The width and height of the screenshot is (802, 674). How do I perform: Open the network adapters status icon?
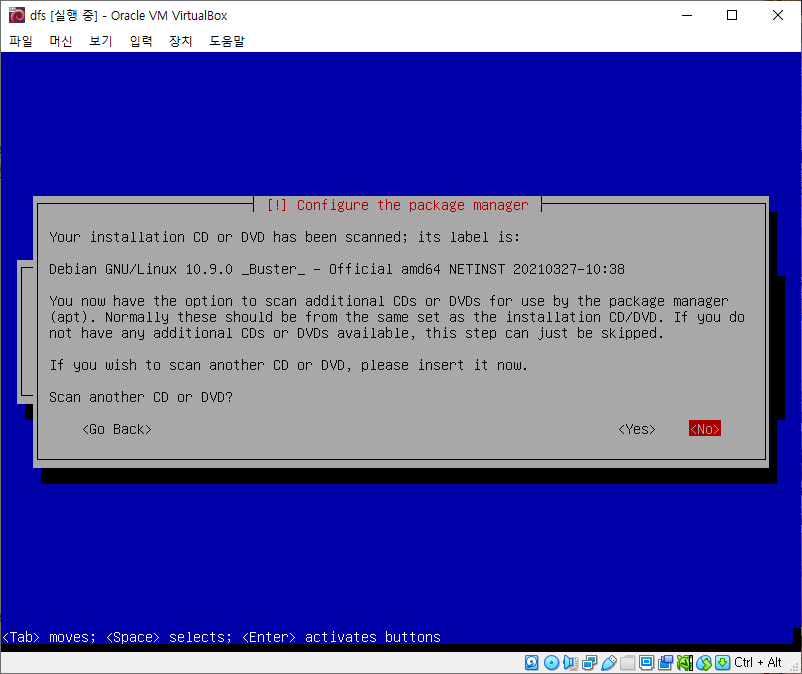coord(589,663)
